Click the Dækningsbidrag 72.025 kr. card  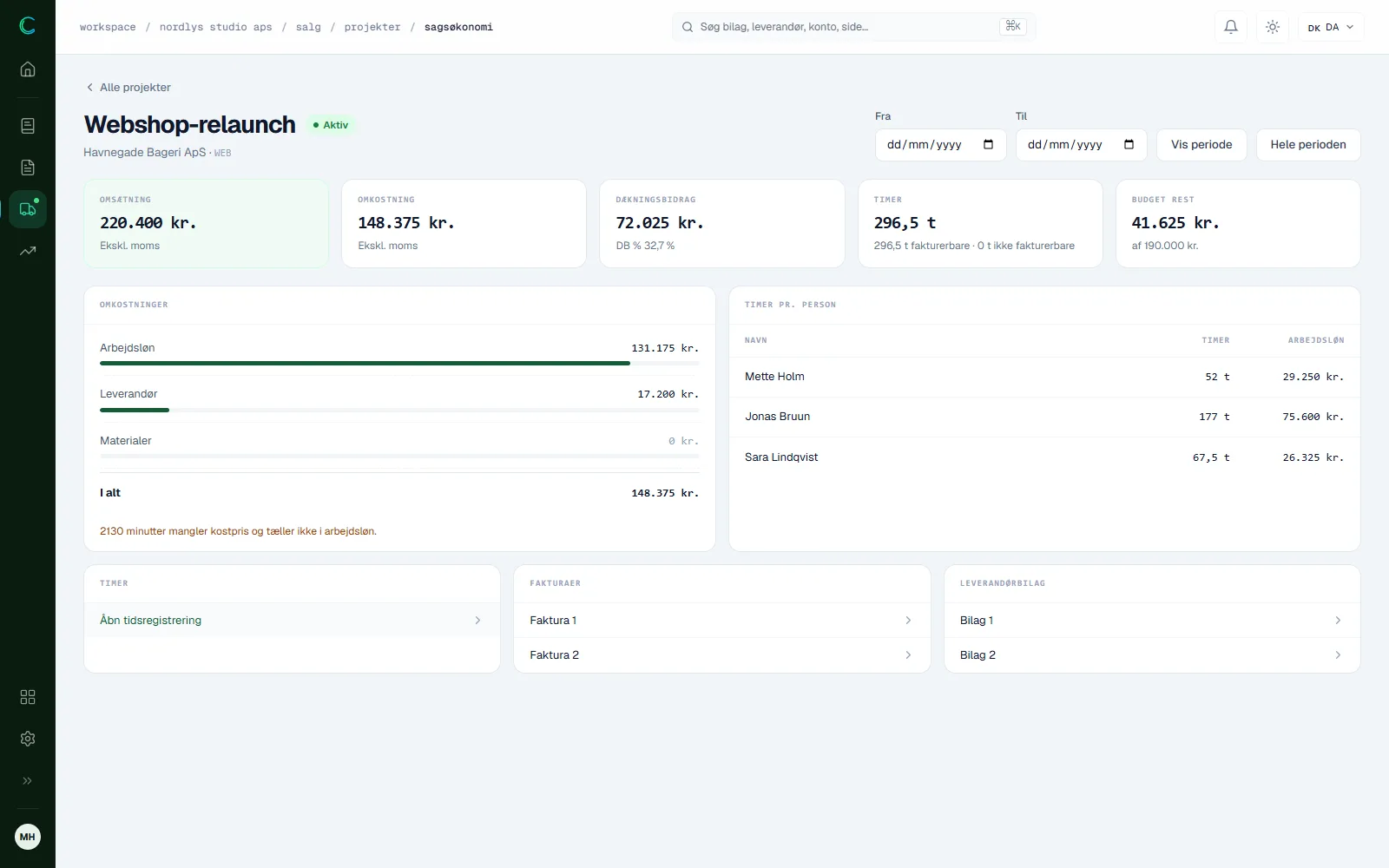pyautogui.click(x=722, y=223)
